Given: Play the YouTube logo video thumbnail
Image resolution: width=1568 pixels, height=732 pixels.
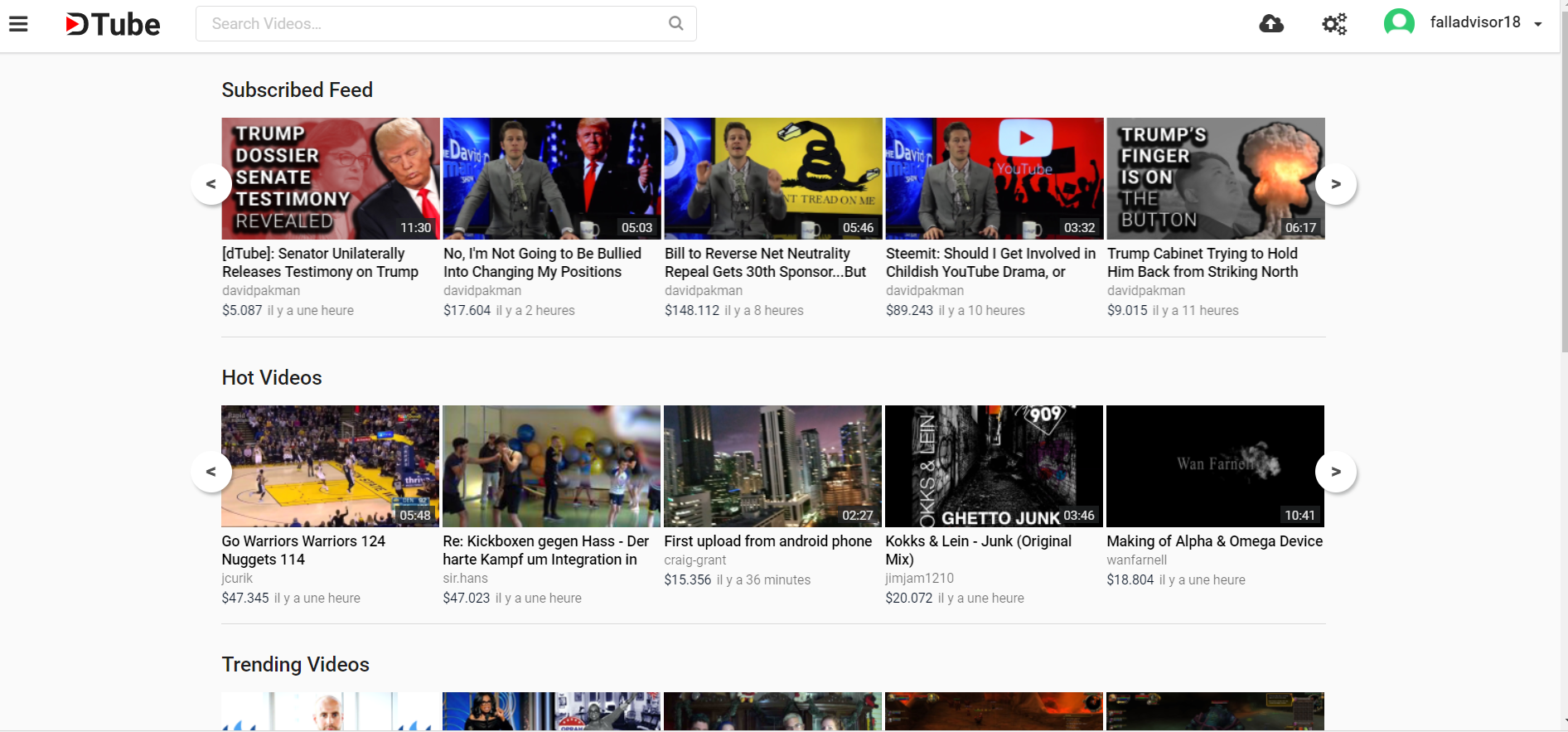Looking at the screenshot, I should pos(995,178).
